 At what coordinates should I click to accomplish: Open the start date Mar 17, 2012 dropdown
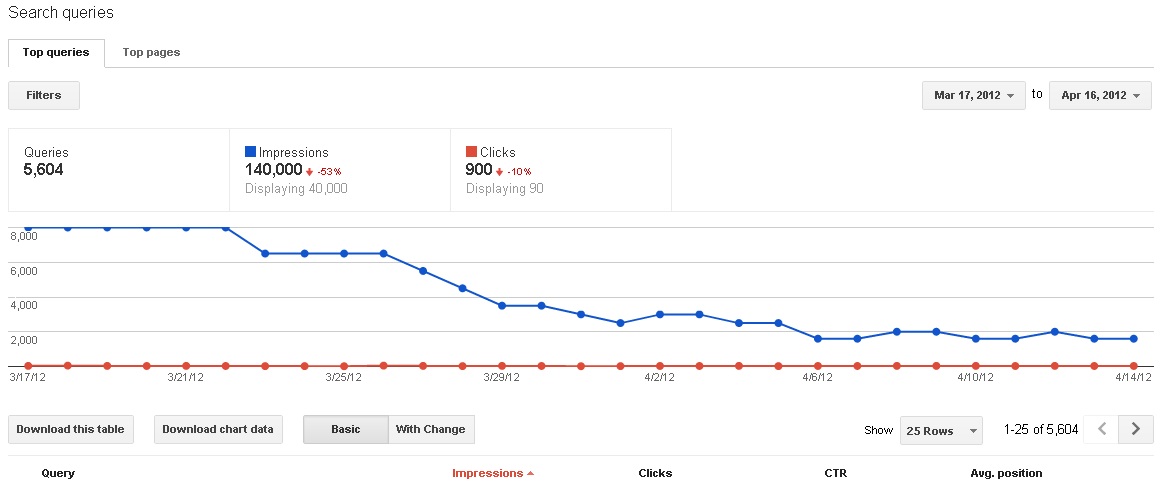click(973, 96)
